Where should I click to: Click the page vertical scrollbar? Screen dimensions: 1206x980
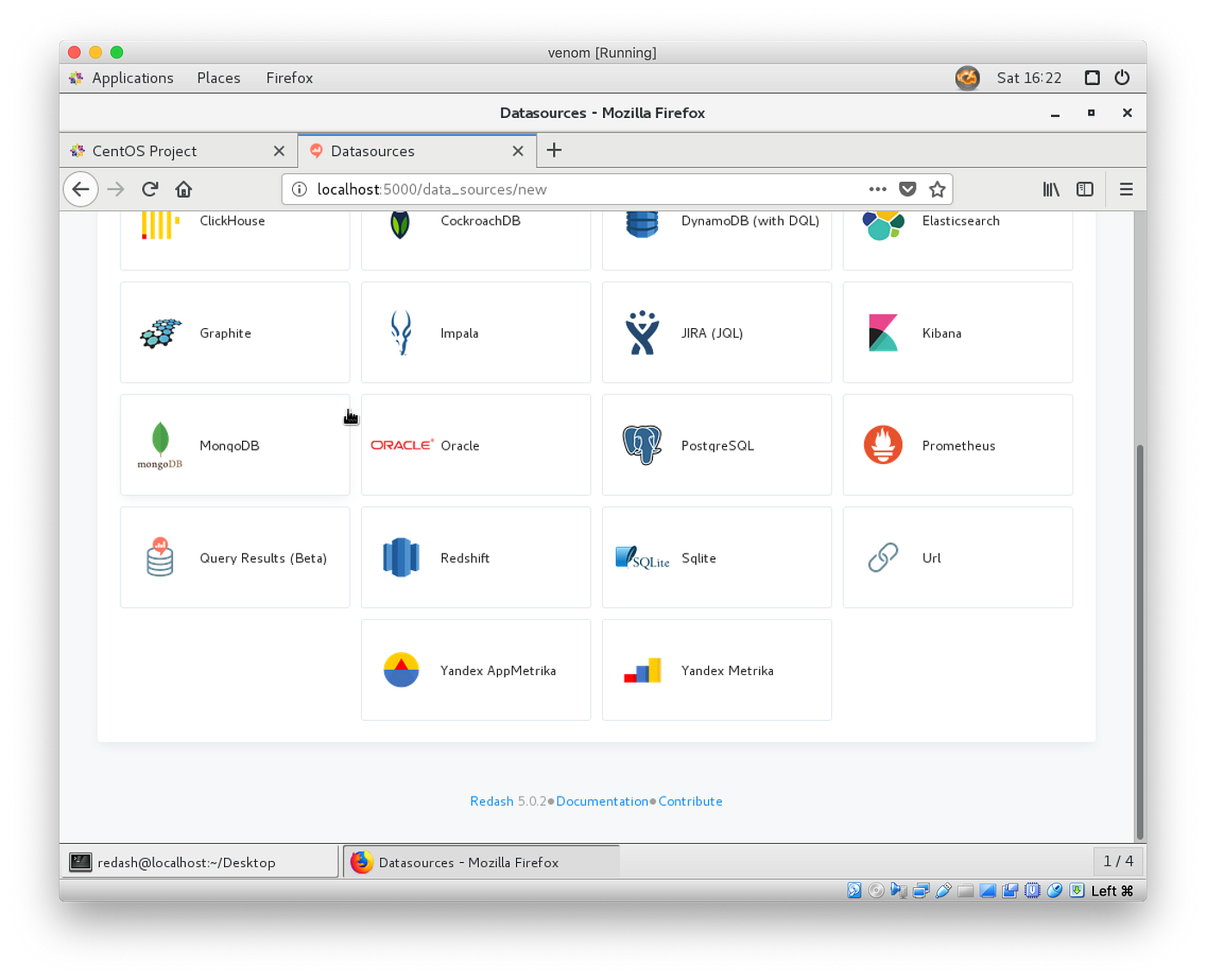[1141, 642]
